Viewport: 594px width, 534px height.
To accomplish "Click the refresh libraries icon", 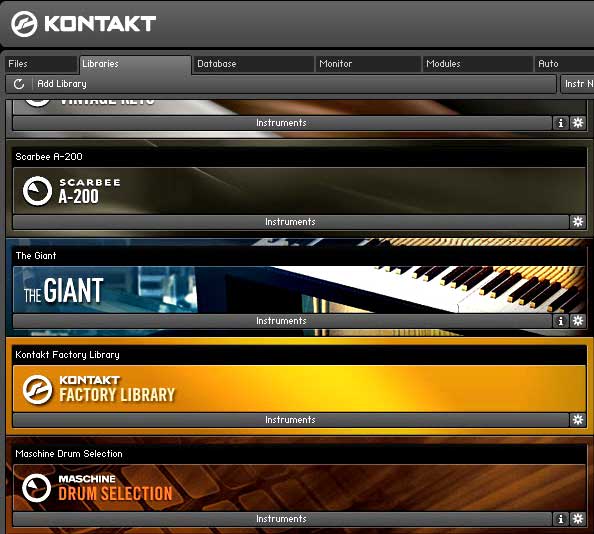I will [19, 84].
